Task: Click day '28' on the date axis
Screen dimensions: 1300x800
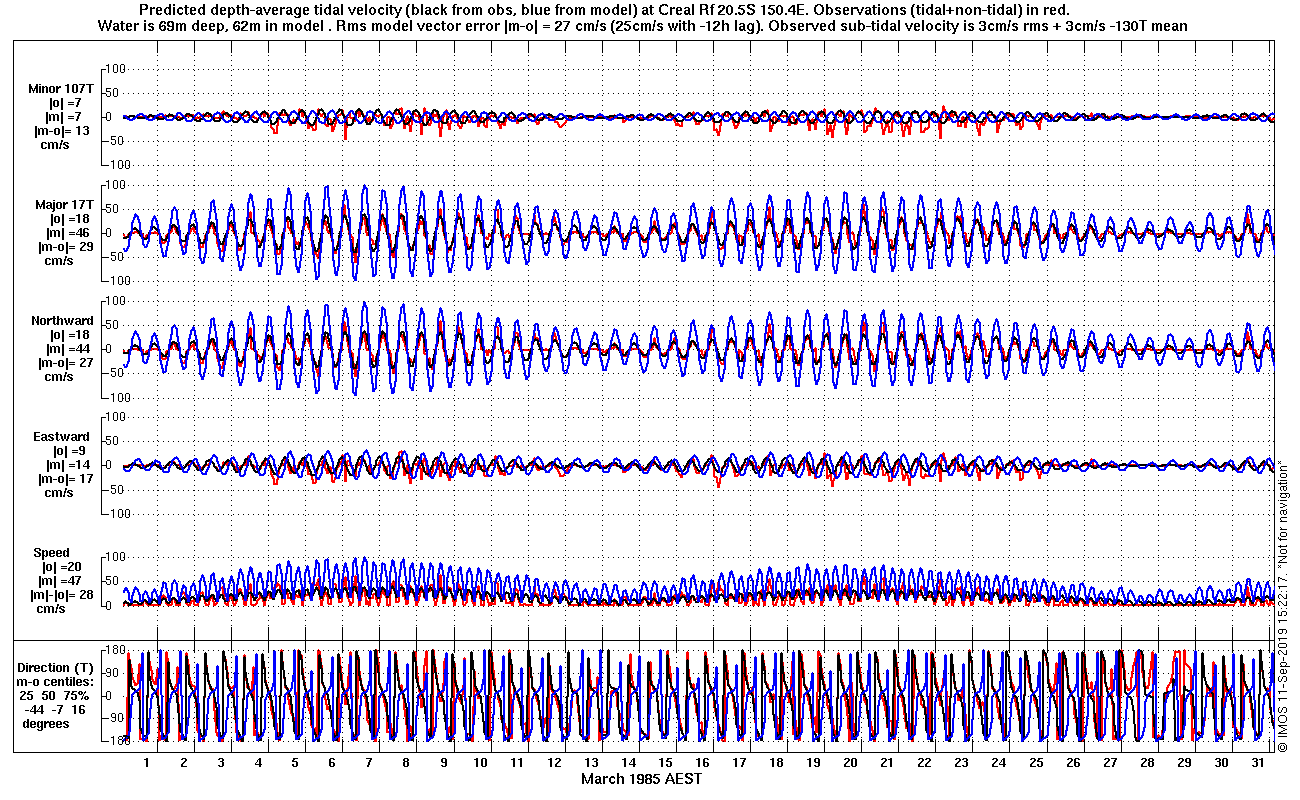Action: click(1146, 763)
